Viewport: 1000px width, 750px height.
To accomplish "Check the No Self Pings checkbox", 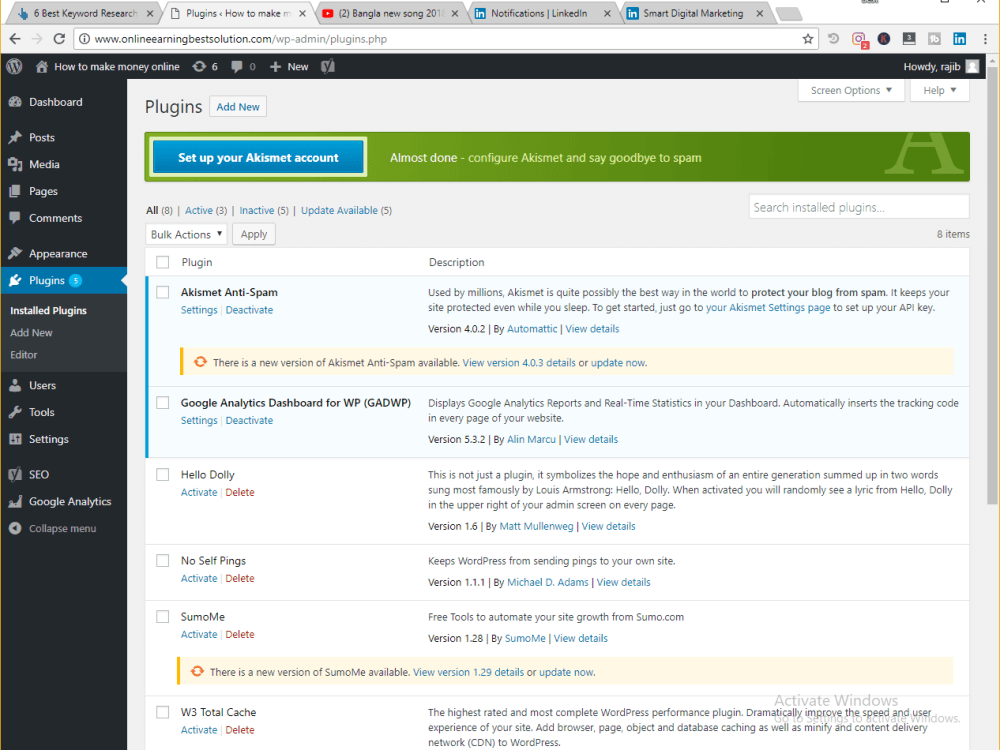I will 163,561.
